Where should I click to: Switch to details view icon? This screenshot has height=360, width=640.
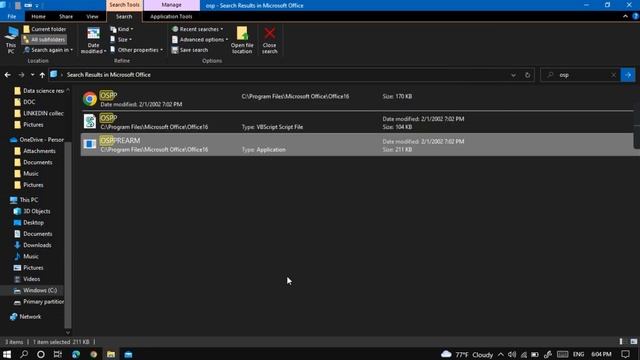(622, 342)
